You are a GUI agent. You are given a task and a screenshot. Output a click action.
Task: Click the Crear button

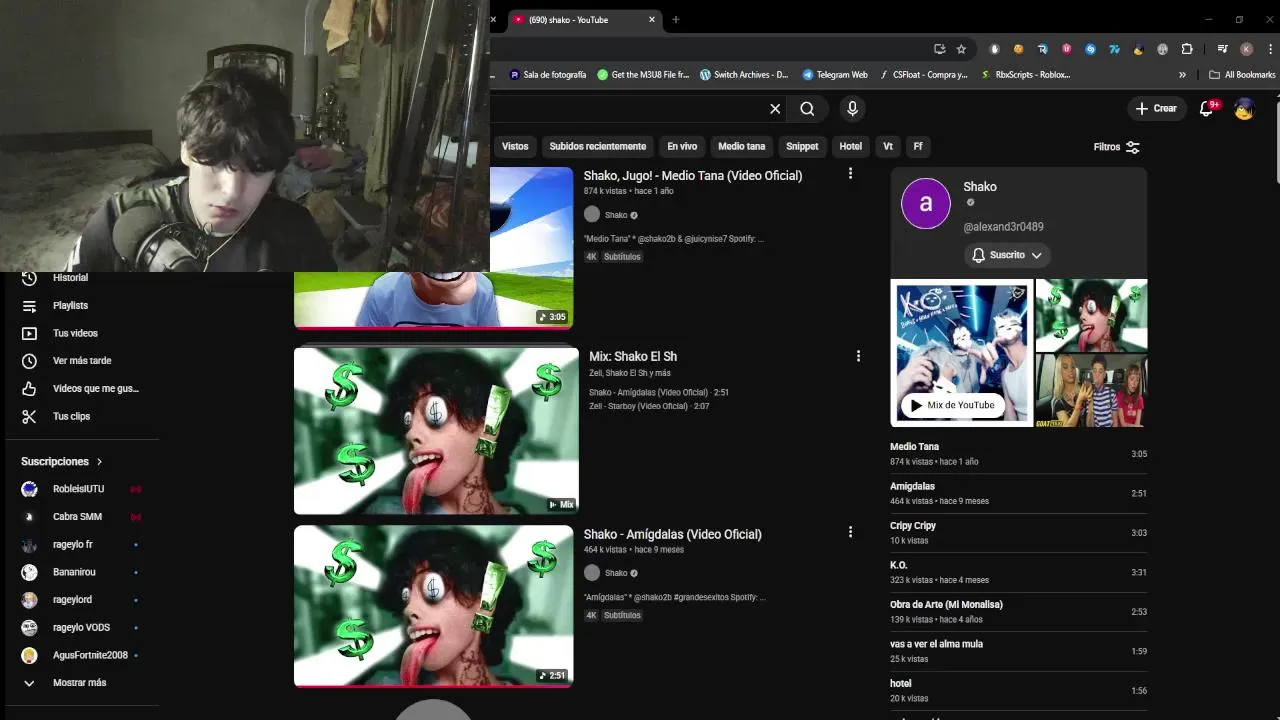point(1157,109)
